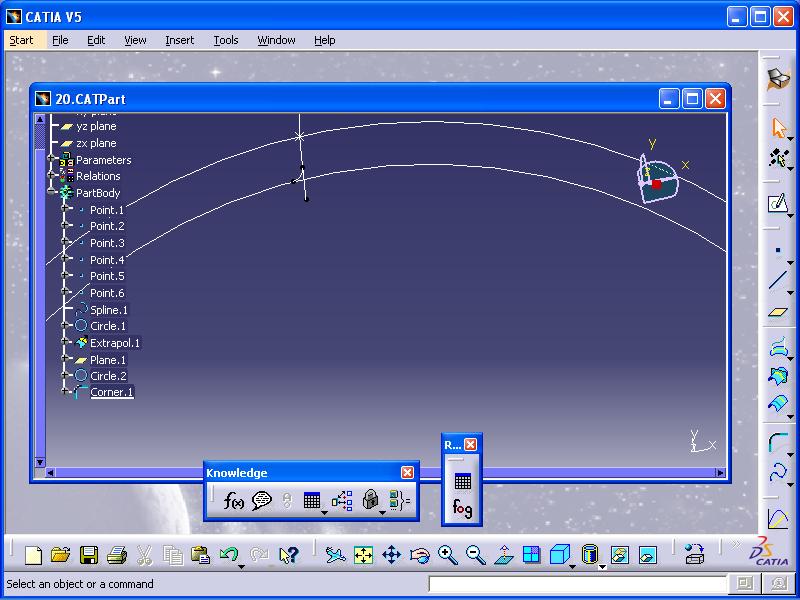This screenshot has height=600, width=800.
Task: Expand the Relations tree node
Action: 51,176
